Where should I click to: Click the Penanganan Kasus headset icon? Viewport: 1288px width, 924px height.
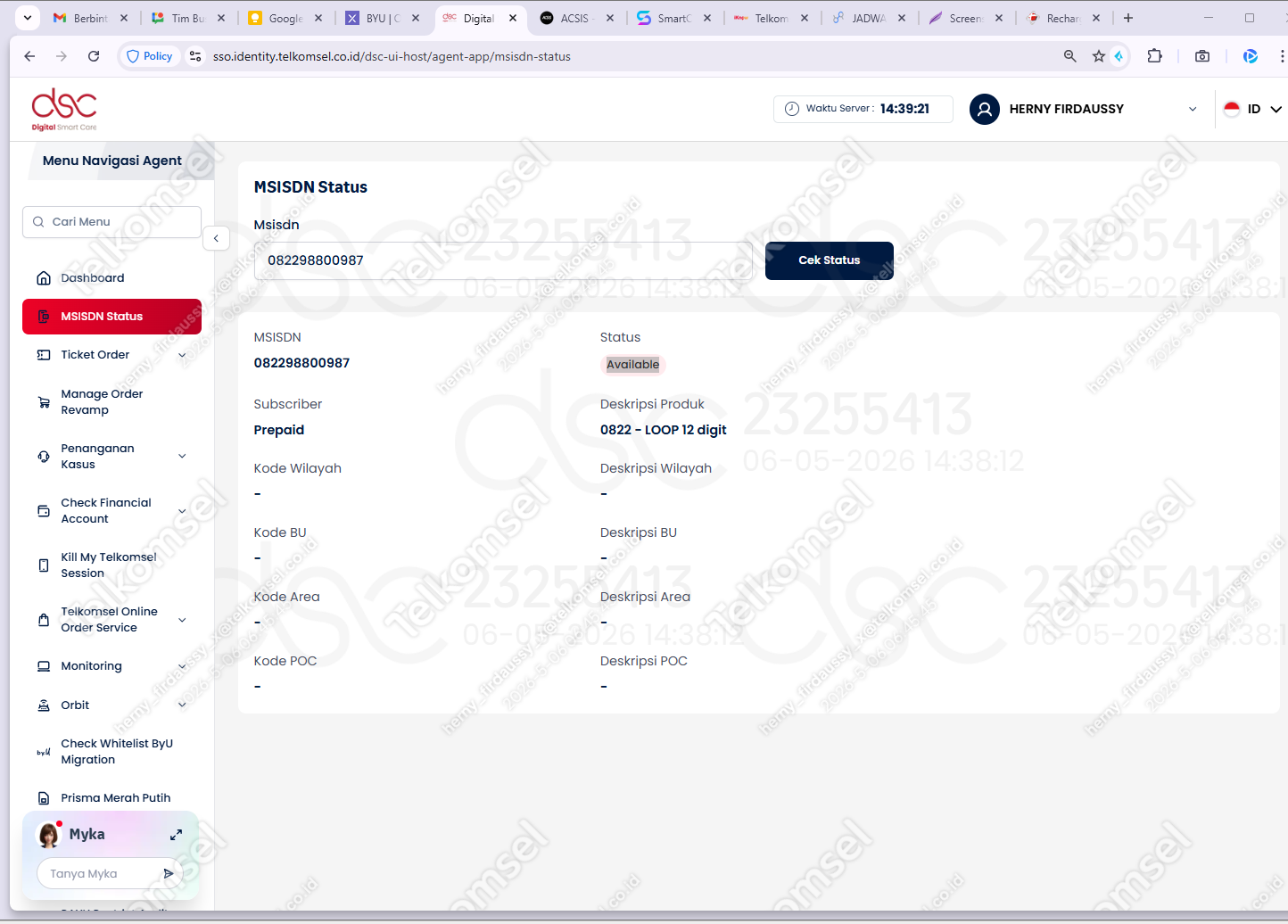[43, 457]
